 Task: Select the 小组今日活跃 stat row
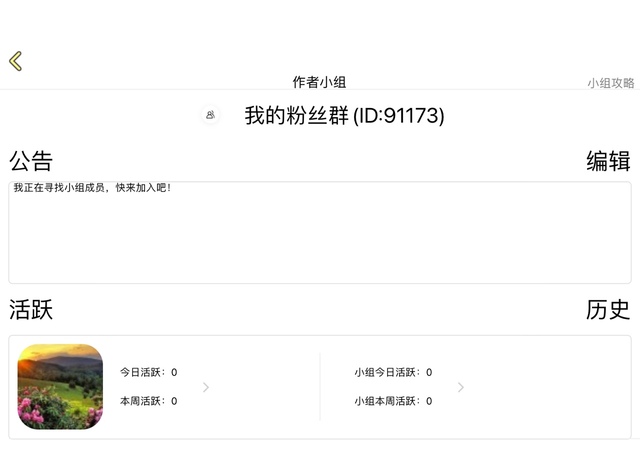(393, 372)
